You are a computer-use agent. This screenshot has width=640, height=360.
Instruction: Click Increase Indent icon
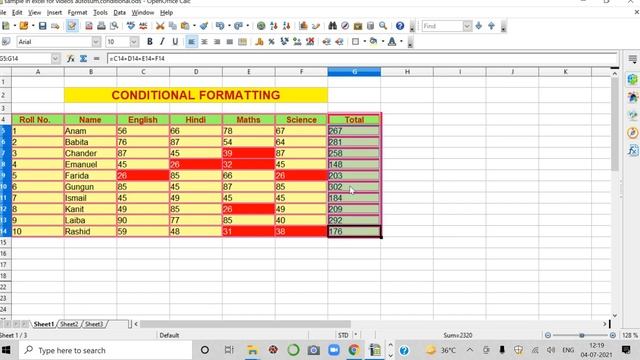(x=339, y=42)
